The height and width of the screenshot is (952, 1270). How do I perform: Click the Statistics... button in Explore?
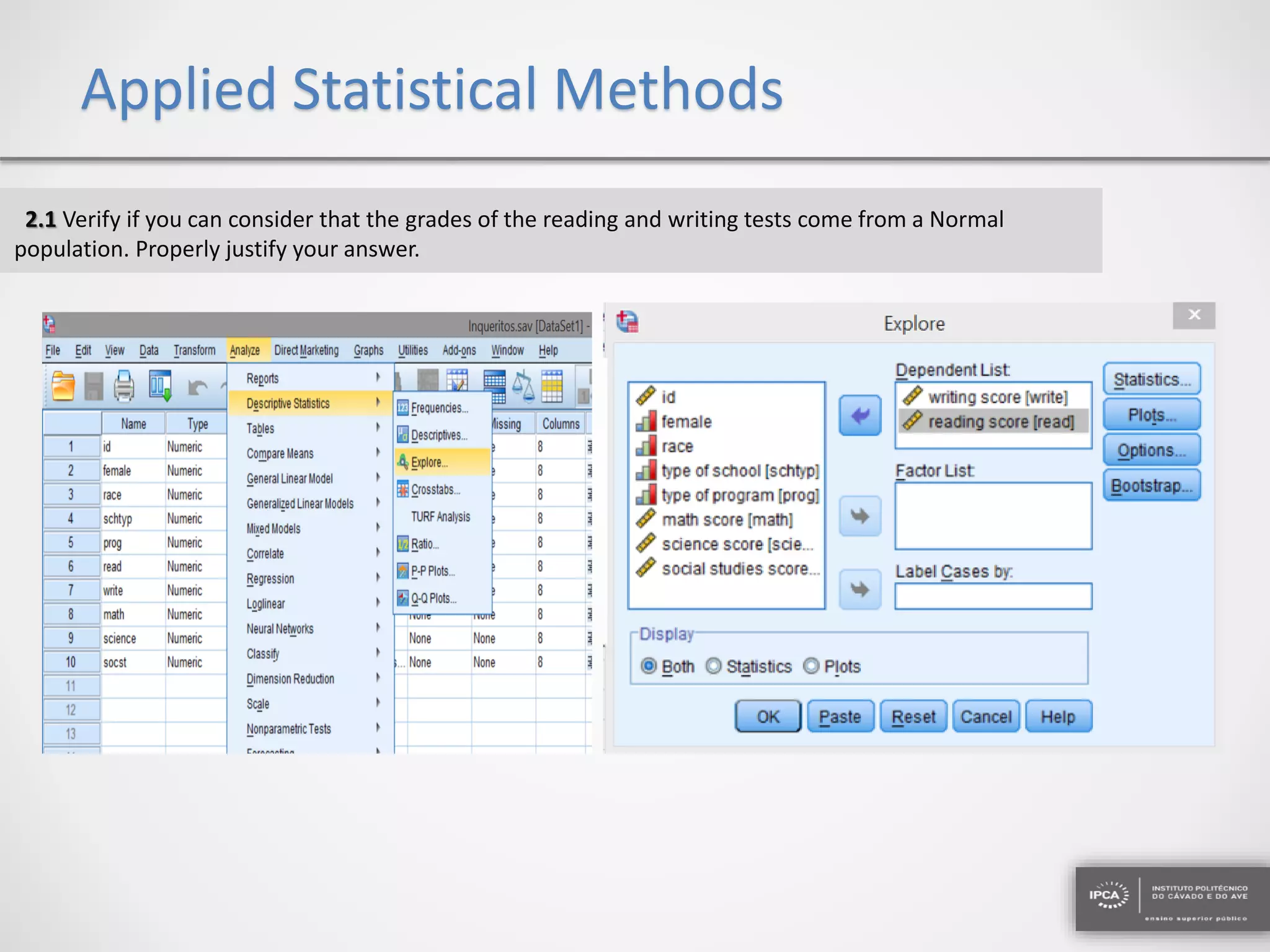point(1152,379)
